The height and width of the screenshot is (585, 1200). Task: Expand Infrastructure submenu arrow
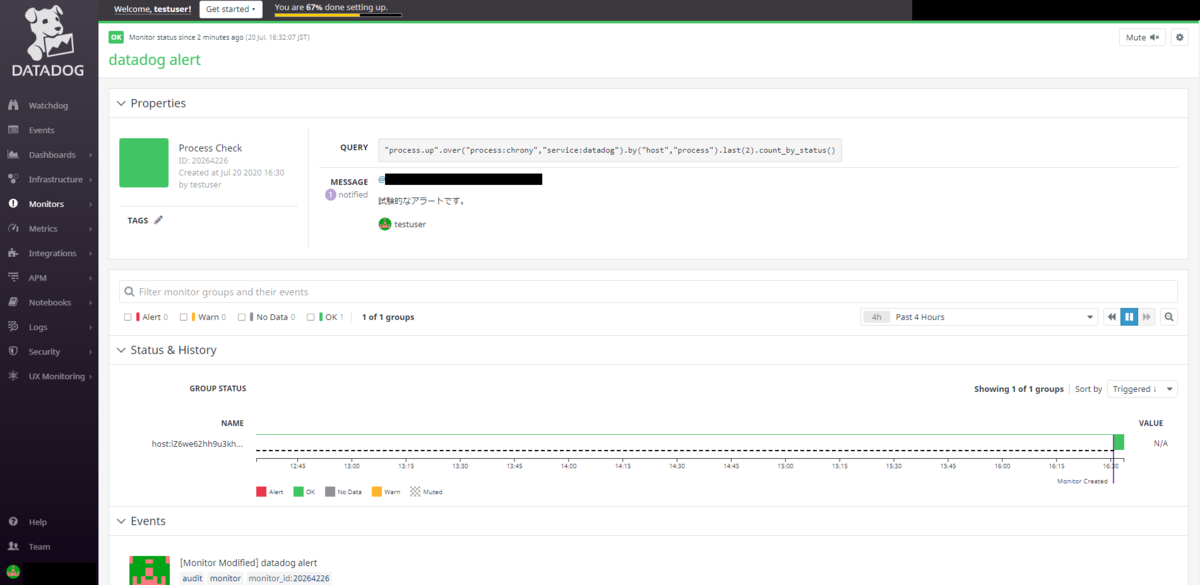click(90, 180)
